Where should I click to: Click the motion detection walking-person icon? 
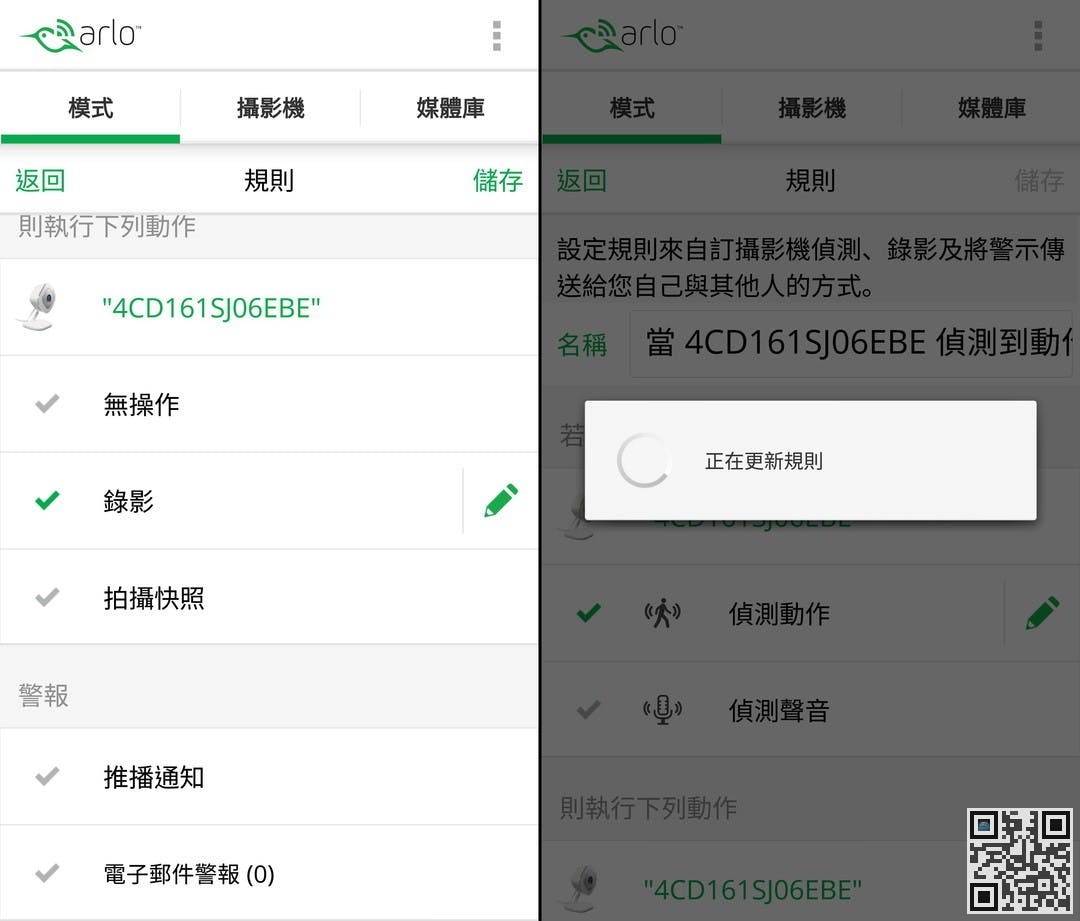click(x=662, y=613)
